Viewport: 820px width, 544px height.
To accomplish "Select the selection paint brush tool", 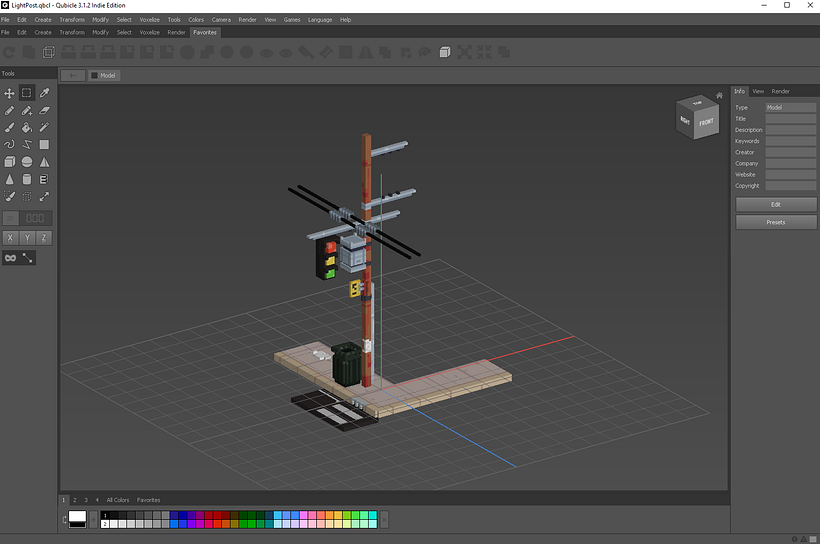I will [x=9, y=196].
